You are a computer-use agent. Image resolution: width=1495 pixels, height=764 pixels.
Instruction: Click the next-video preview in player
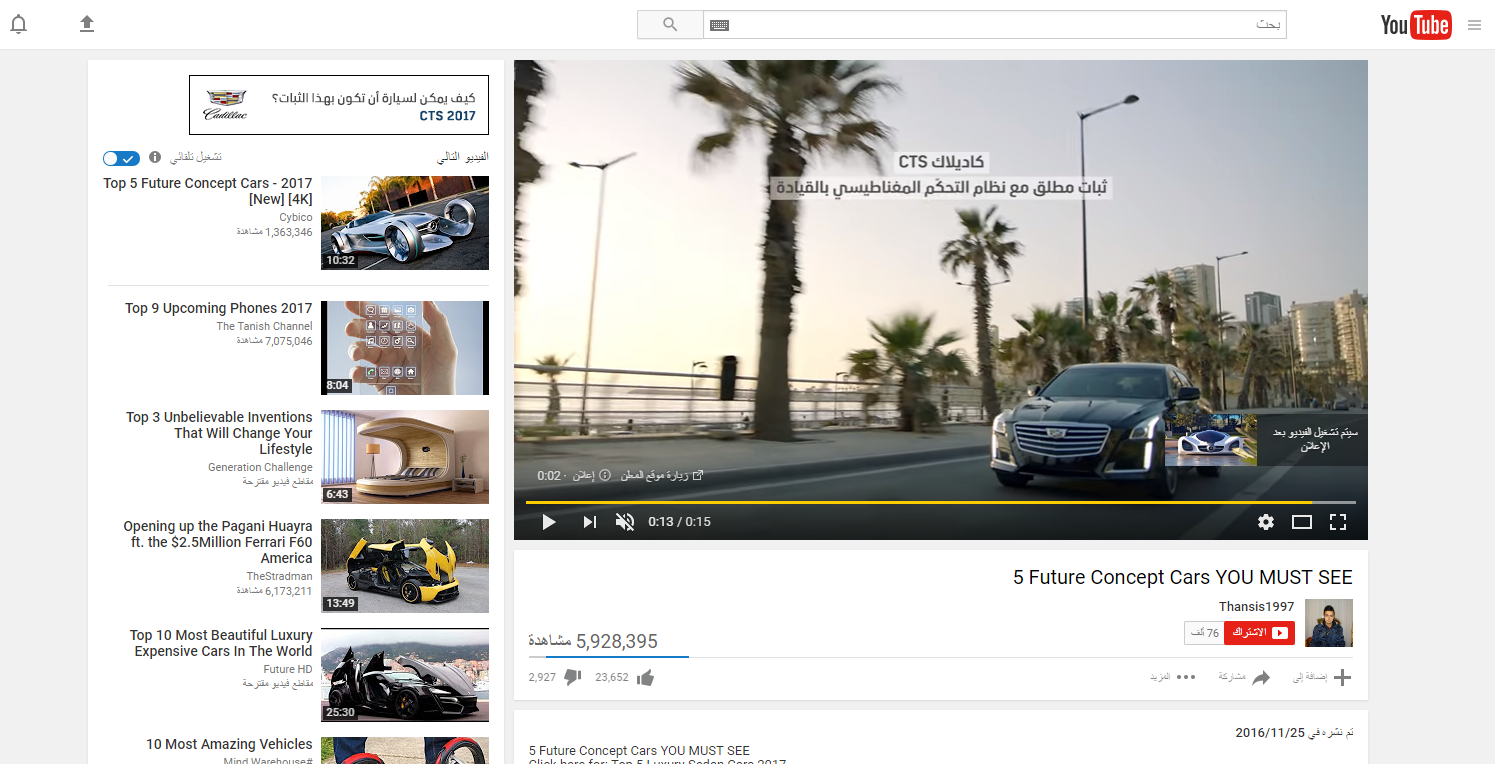click(1211, 439)
